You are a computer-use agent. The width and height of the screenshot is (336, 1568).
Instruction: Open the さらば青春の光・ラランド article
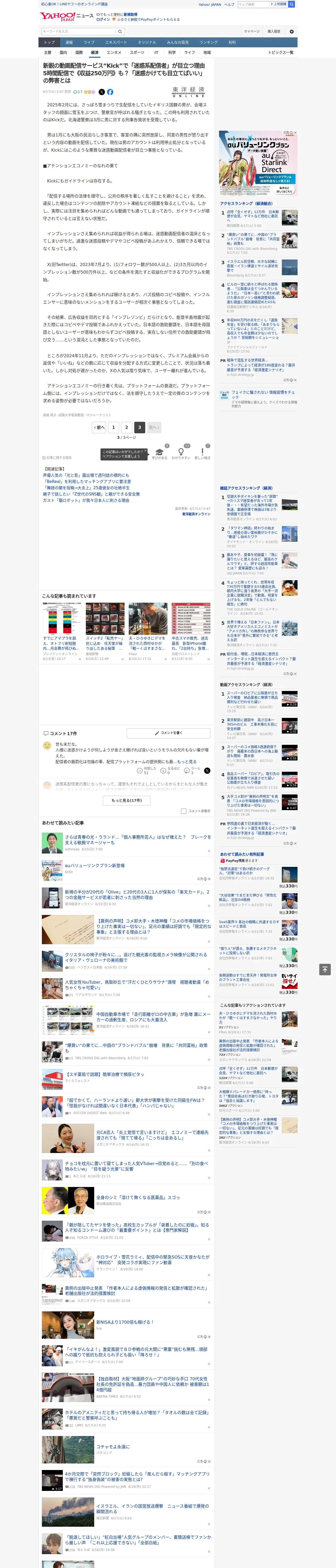tap(138, 840)
